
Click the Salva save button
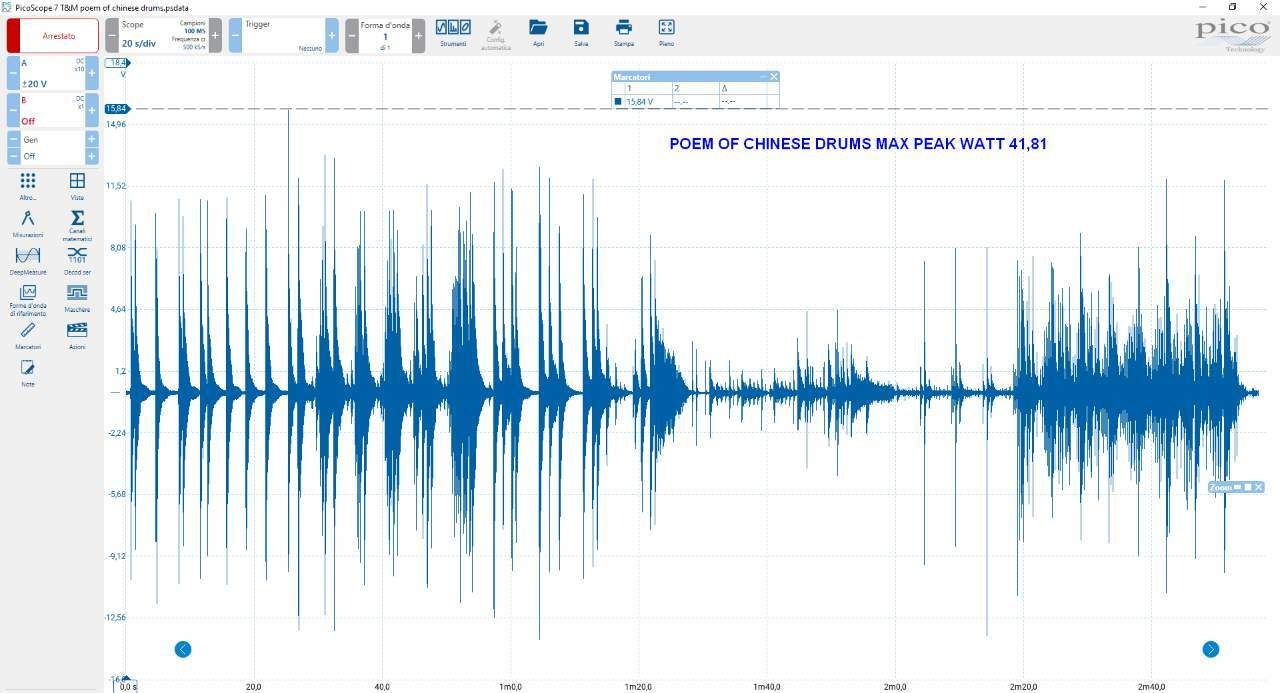(581, 32)
